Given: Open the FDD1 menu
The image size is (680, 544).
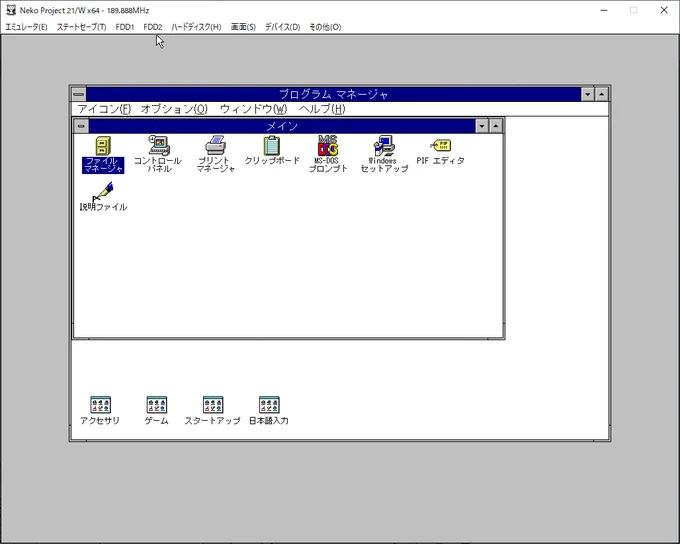Looking at the screenshot, I should tap(125, 27).
